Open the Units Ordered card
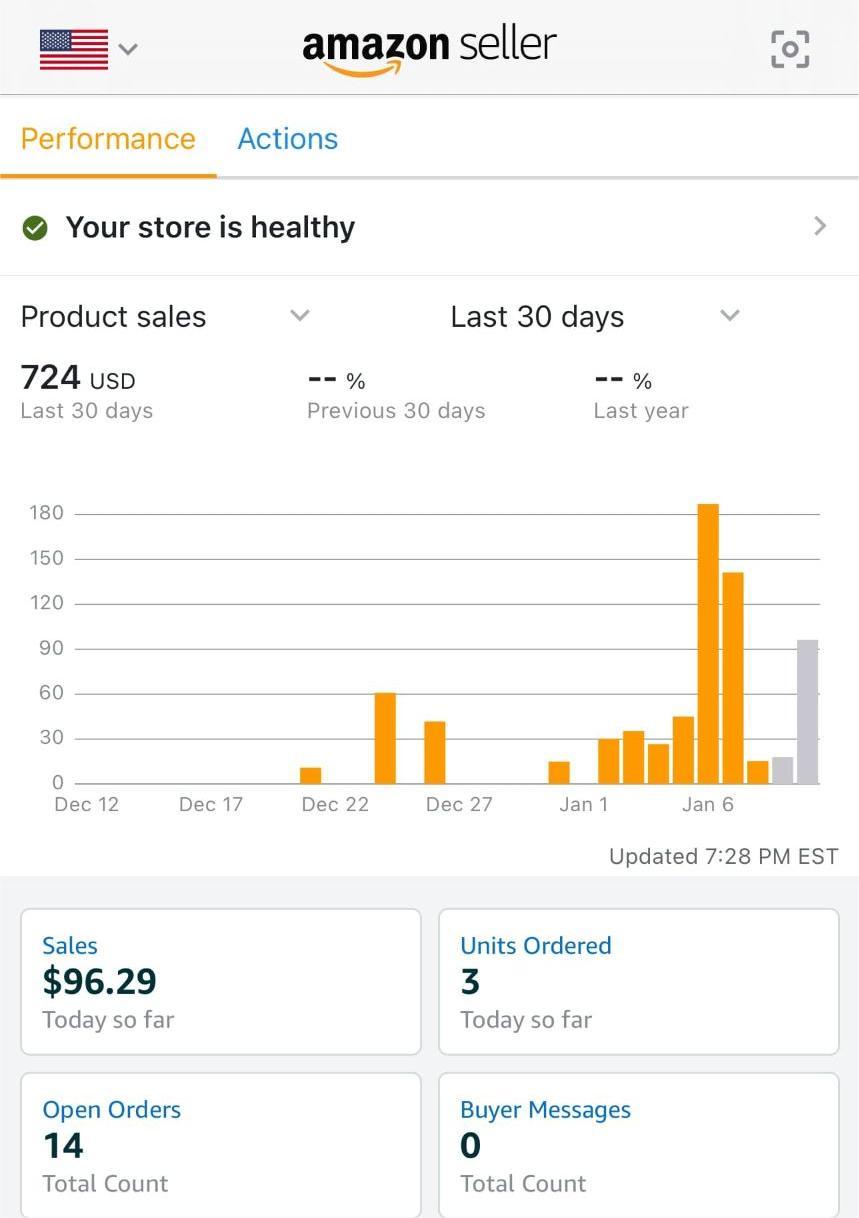Image resolution: width=859 pixels, height=1218 pixels. coord(638,981)
